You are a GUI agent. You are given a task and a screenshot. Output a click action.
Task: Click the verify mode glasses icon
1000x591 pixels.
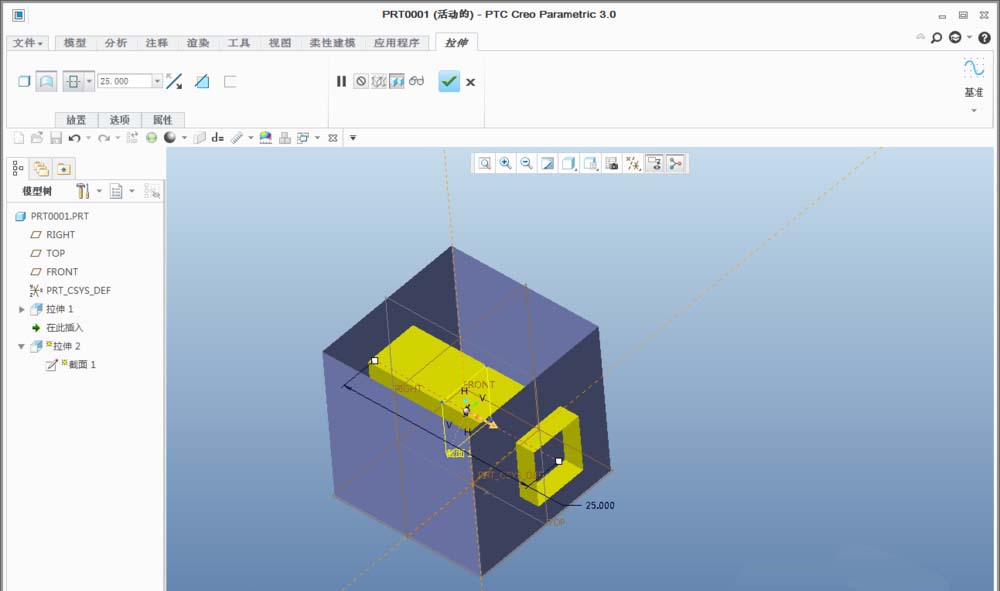tap(416, 81)
